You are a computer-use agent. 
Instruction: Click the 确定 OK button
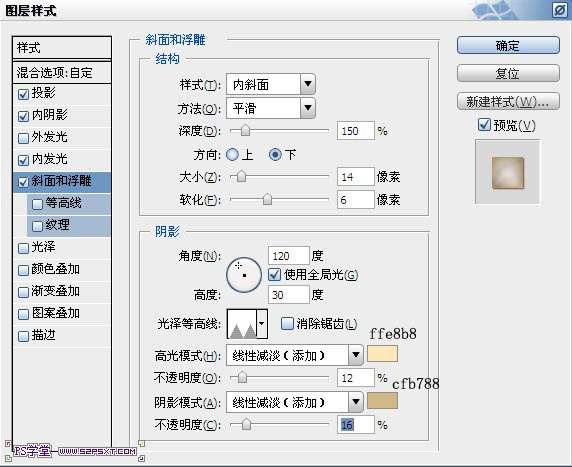[508, 45]
